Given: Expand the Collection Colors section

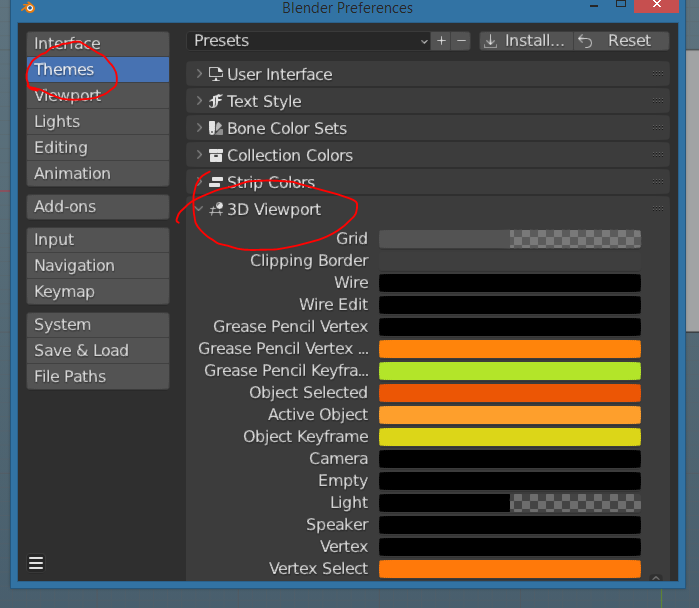Looking at the screenshot, I should tap(199, 155).
